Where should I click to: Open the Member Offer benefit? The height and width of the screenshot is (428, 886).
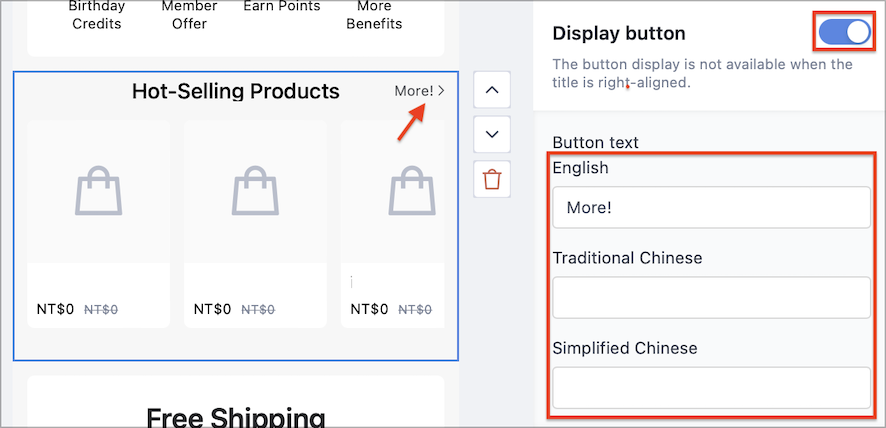coord(189,15)
